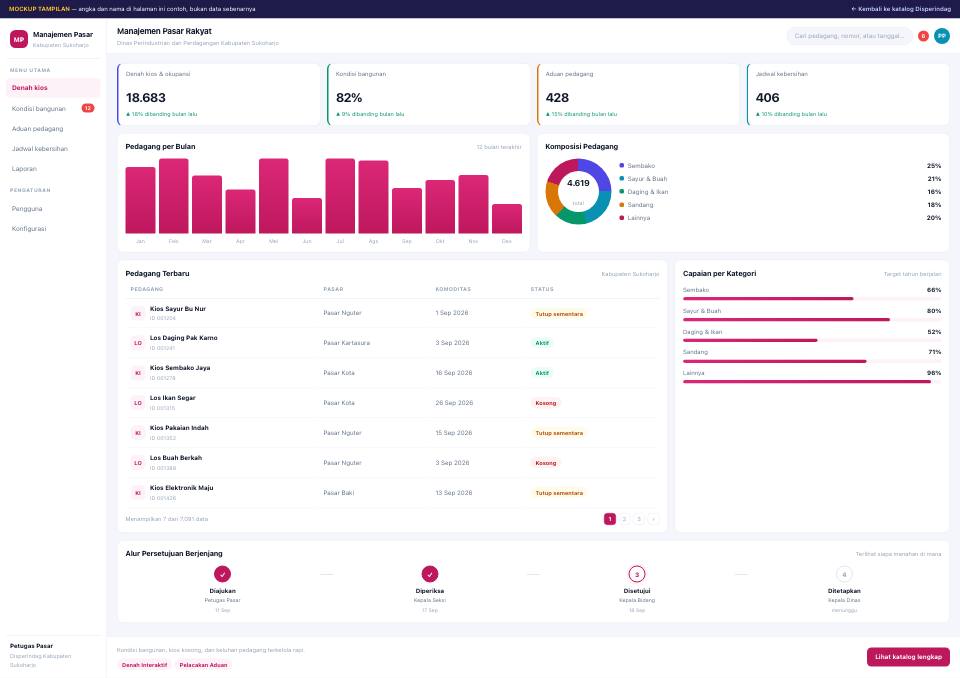The height and width of the screenshot is (678, 960).
Task: Click the Denah kios & okupansi card
Action: click(219, 94)
